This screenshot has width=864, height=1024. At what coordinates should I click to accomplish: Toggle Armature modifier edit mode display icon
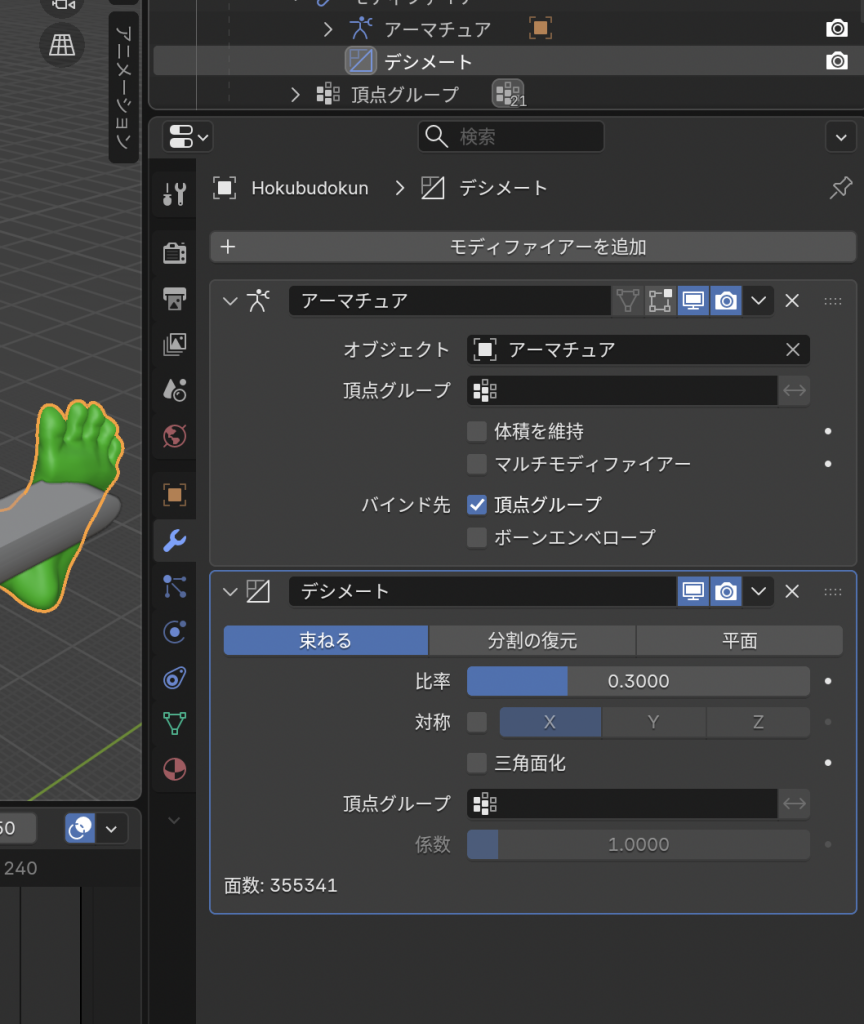coord(660,300)
